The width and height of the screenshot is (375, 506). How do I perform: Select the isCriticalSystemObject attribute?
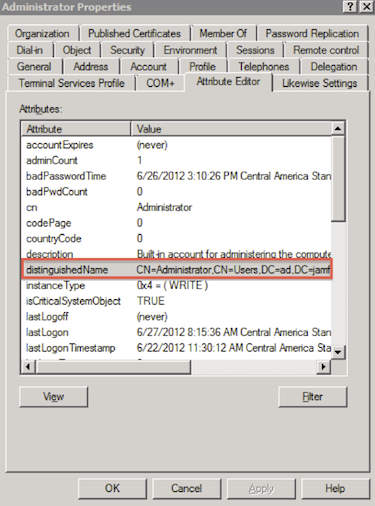tap(177, 301)
